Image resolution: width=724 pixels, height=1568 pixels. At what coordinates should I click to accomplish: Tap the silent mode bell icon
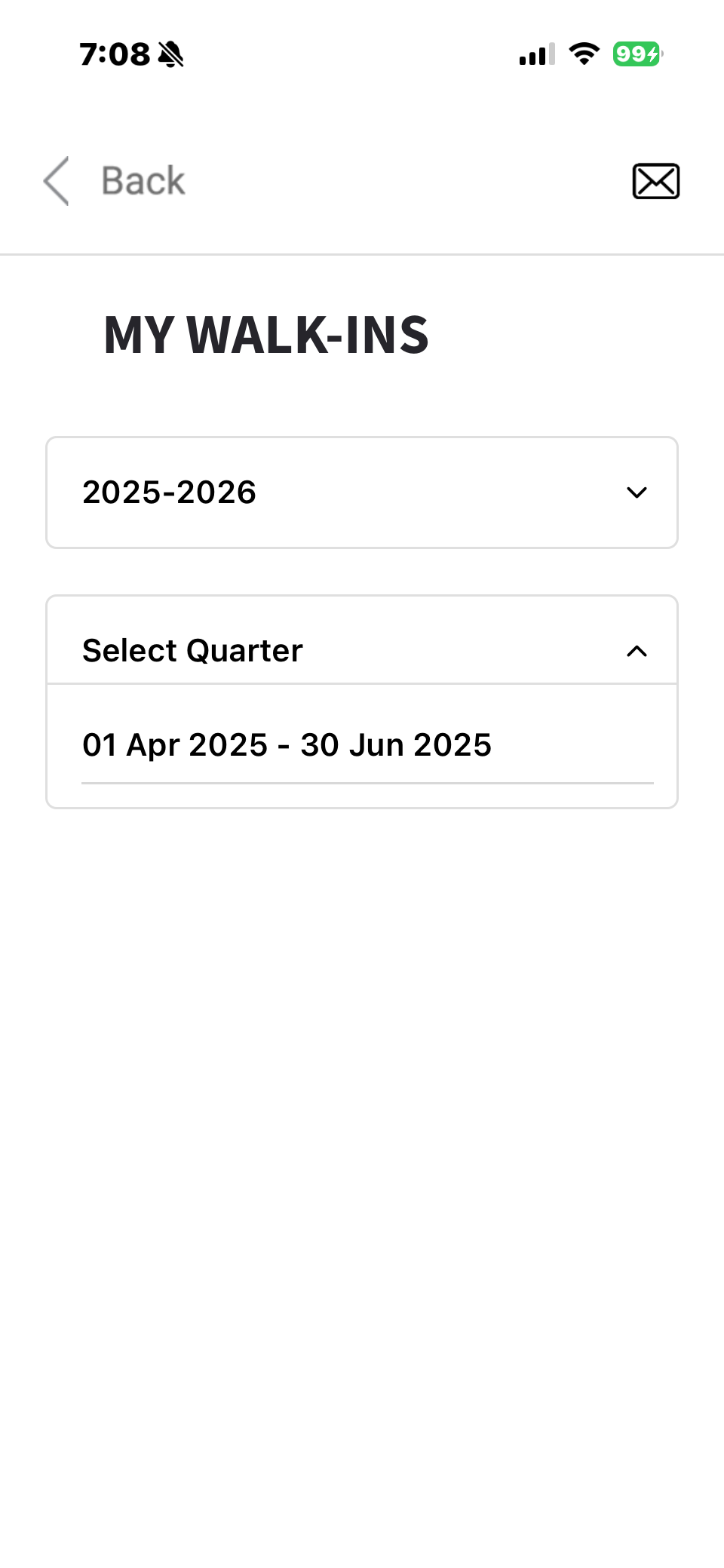(x=171, y=54)
